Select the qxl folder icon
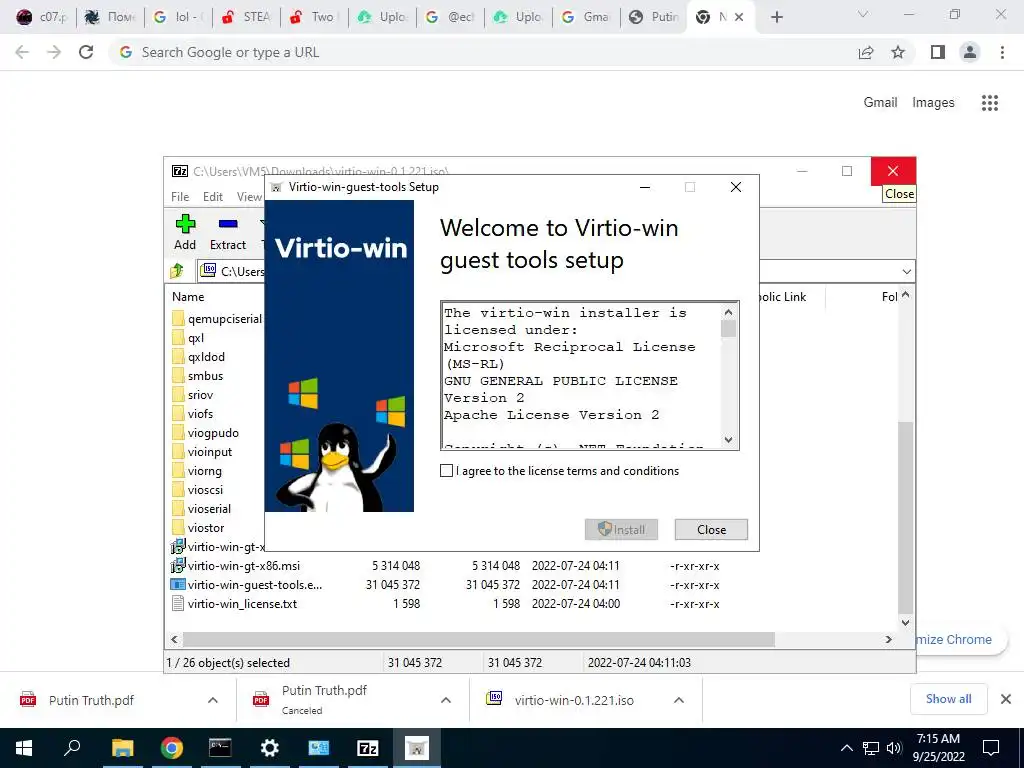 [178, 338]
